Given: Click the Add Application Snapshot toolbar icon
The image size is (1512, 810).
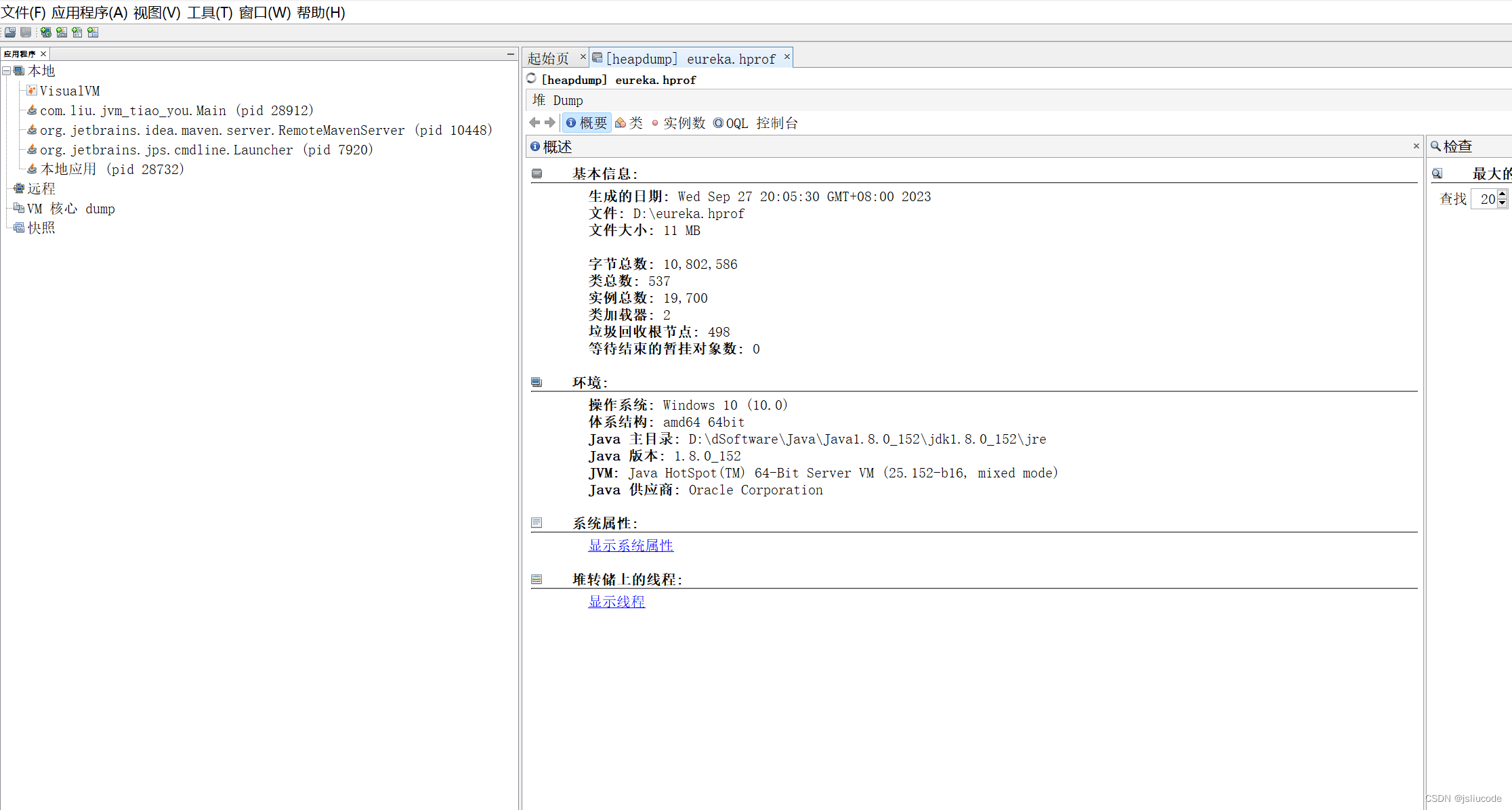Looking at the screenshot, I should point(93,33).
